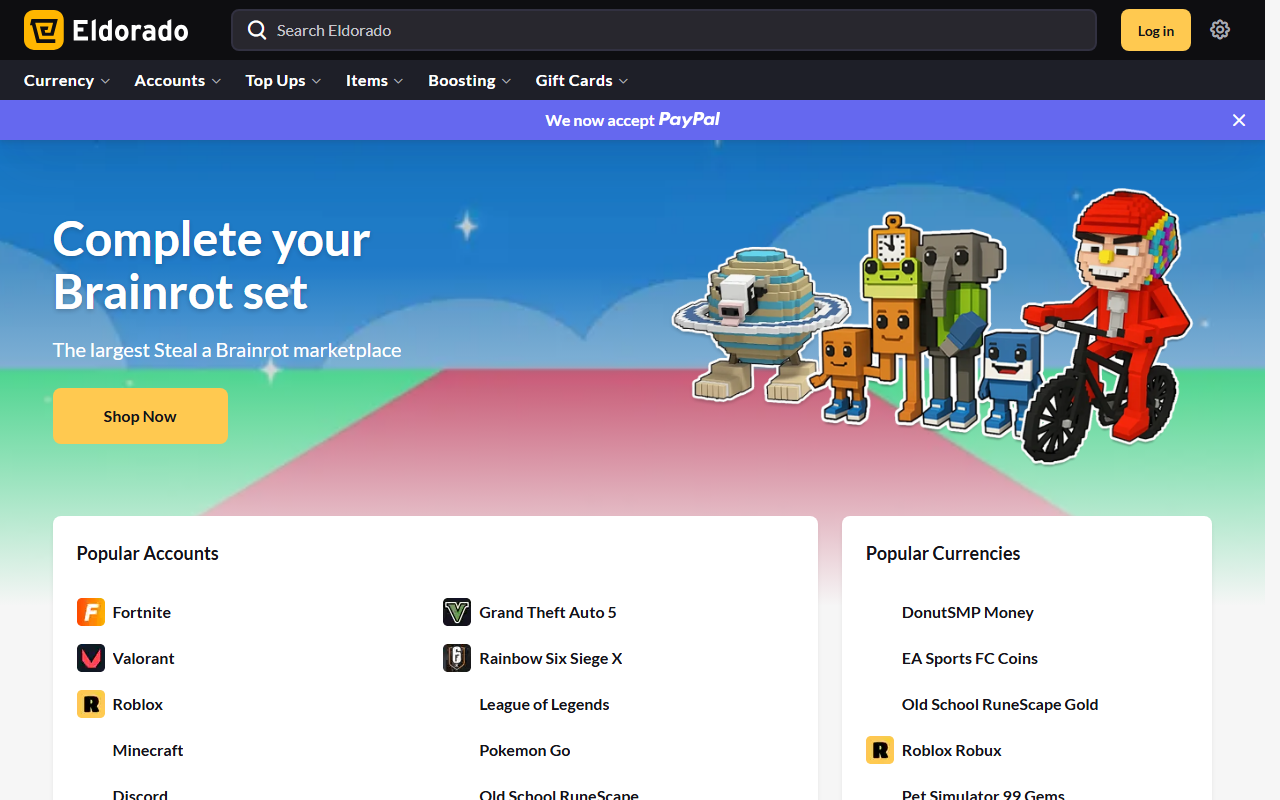Open the DonutSMP Money link

tap(968, 612)
